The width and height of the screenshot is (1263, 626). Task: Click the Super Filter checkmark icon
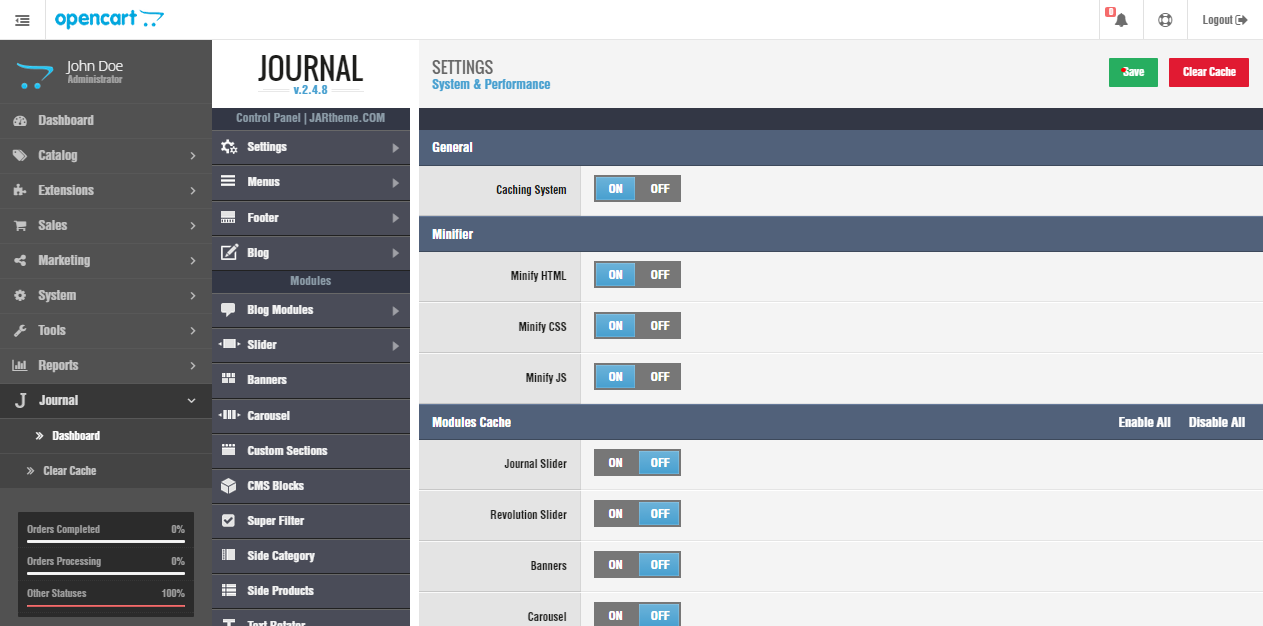(229, 520)
